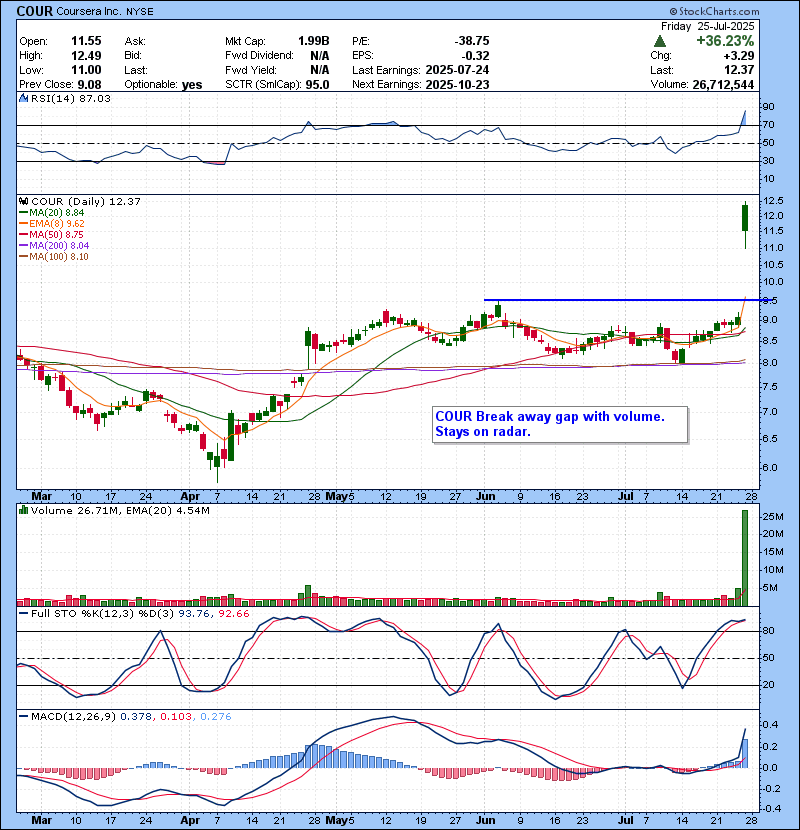Click the Optionable yes value
The height and width of the screenshot is (830, 800).
192,84
